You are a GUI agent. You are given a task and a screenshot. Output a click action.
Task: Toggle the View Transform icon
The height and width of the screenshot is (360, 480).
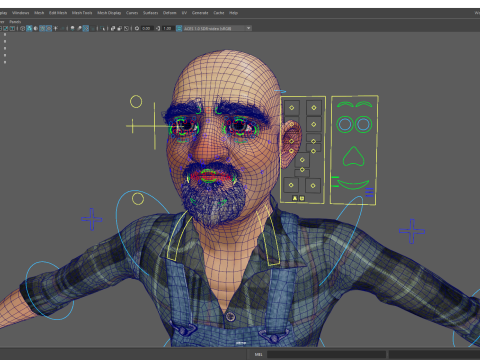click(179, 28)
